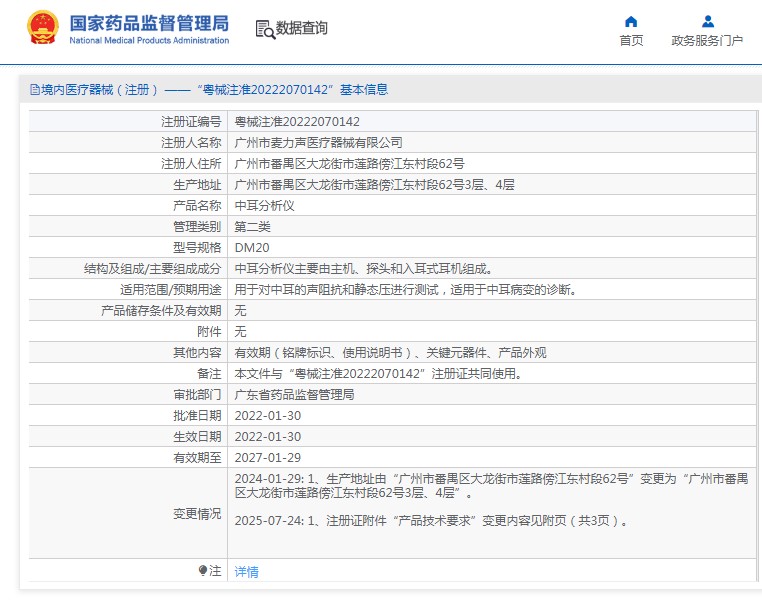
Task: Click the document icon before 境内医疗器械
Action: point(35,89)
